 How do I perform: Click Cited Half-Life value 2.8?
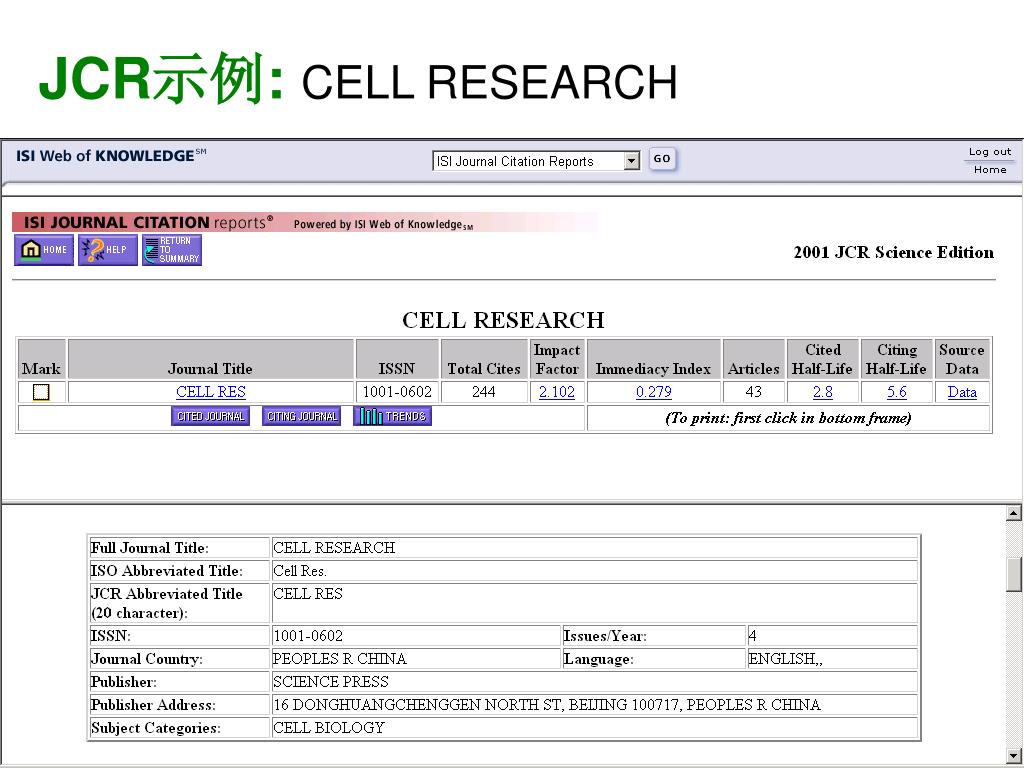click(823, 392)
